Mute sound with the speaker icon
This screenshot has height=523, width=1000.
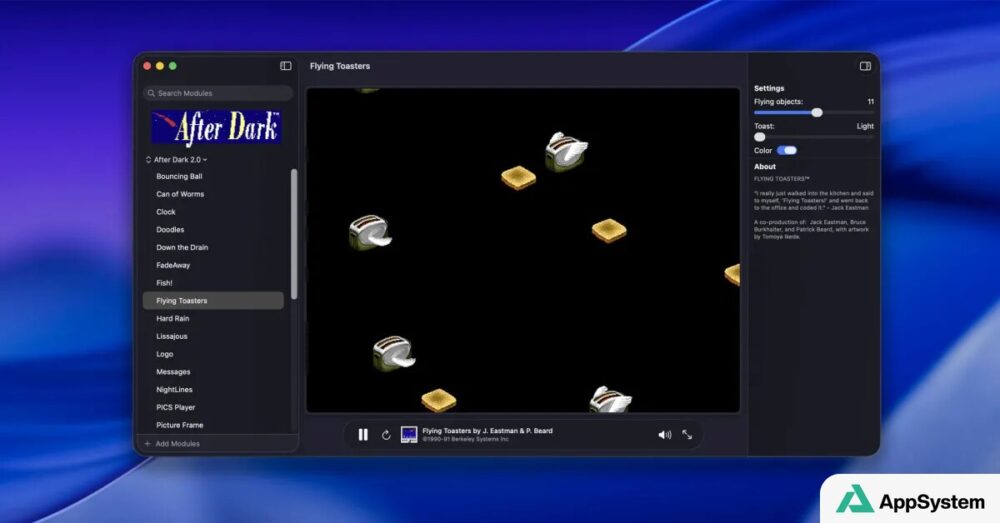pyautogui.click(x=665, y=434)
